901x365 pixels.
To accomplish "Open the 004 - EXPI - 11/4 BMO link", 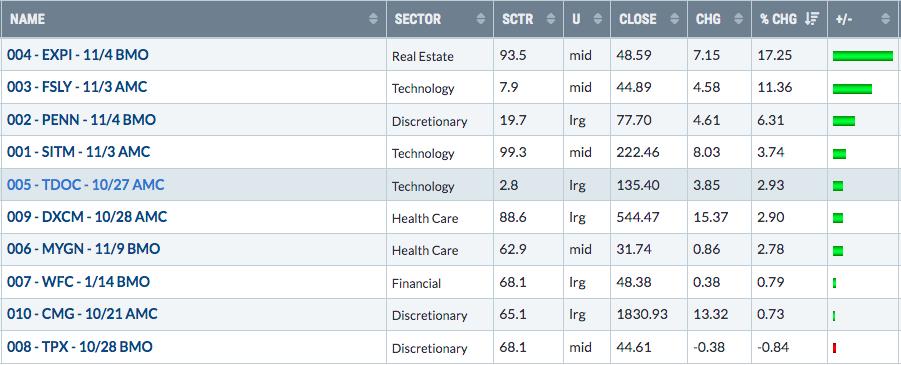I will (x=78, y=55).
